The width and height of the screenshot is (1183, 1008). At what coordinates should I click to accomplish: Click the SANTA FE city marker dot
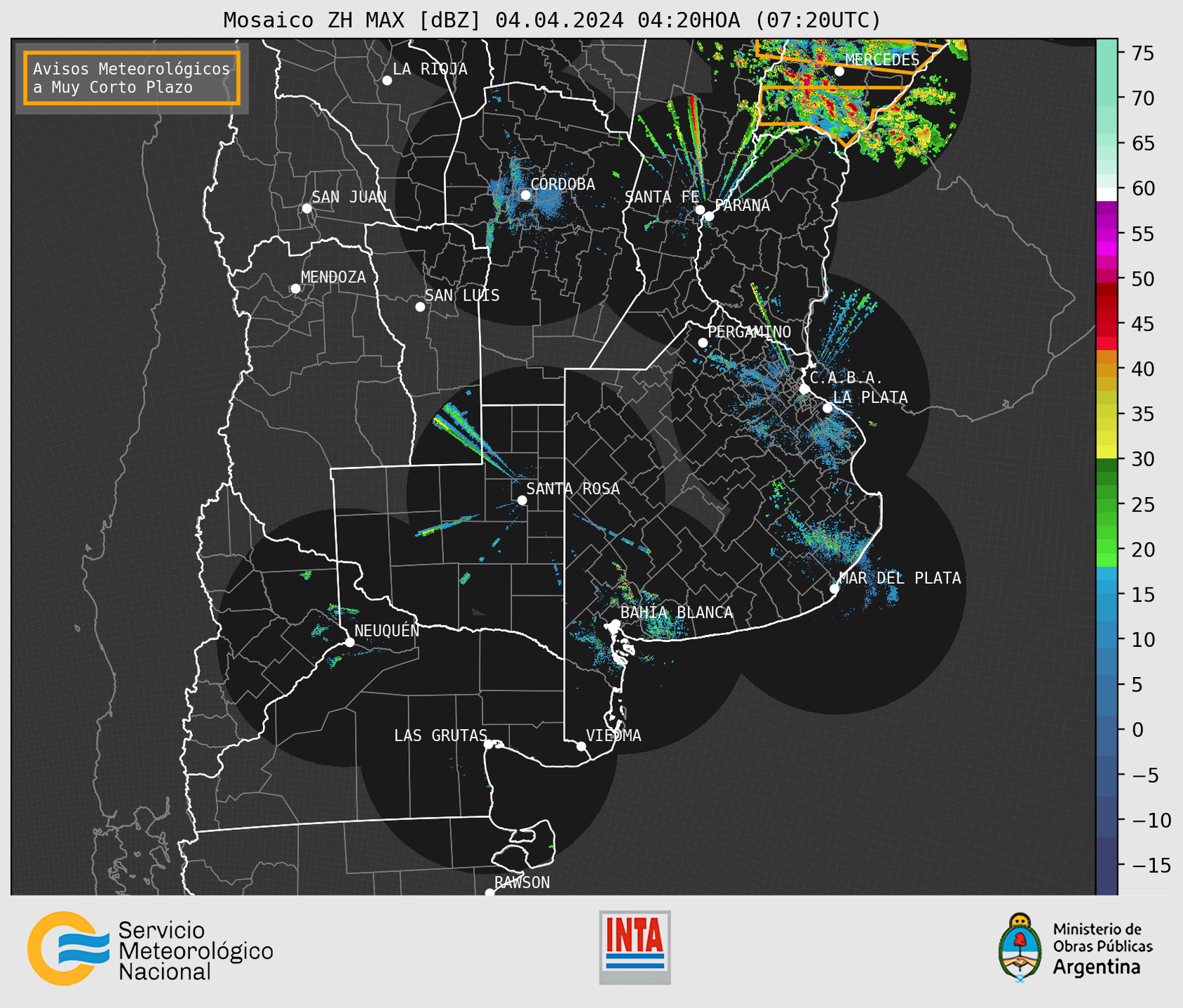(700, 210)
